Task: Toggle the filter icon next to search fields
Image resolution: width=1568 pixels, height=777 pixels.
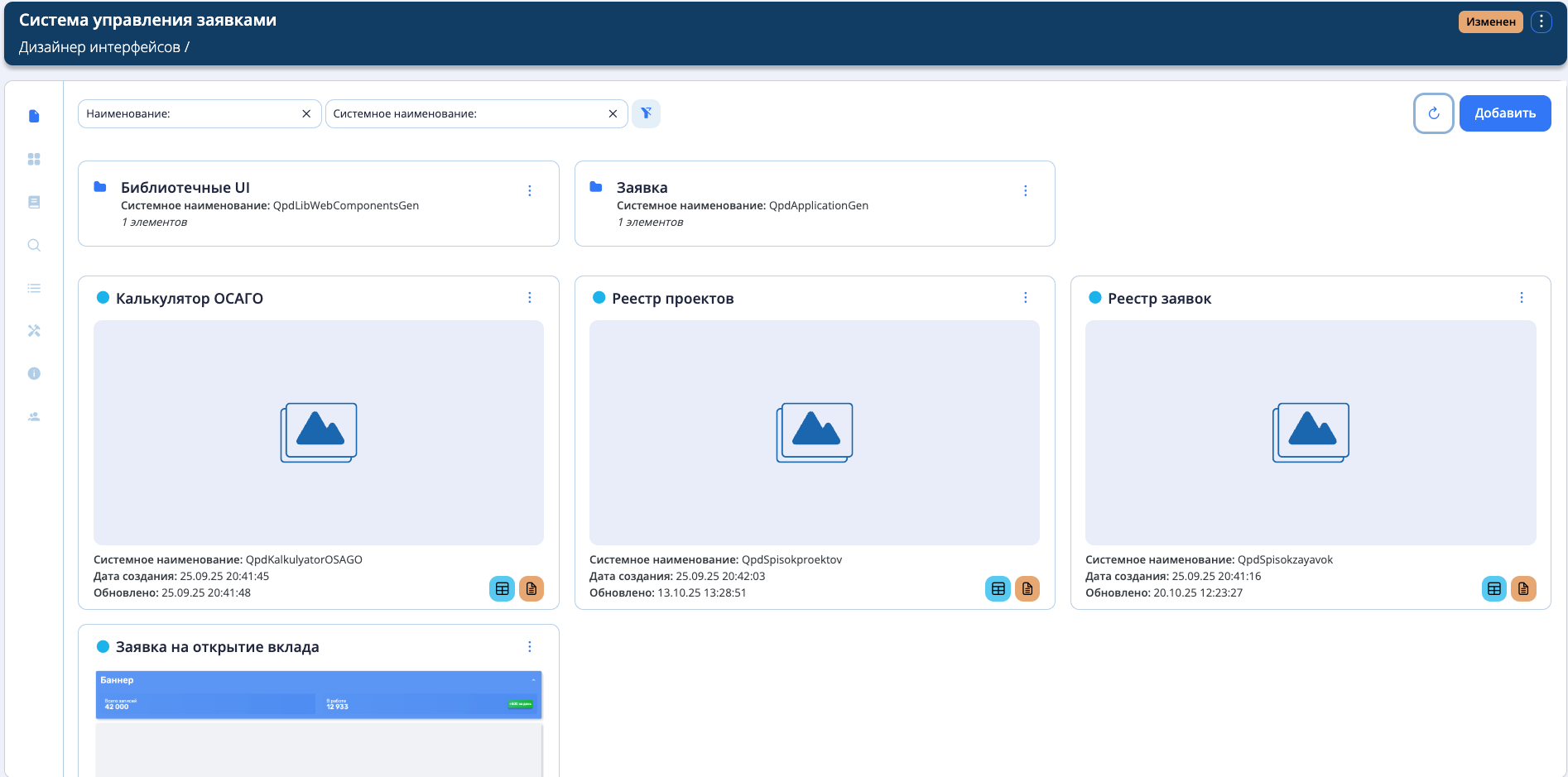Action: pos(646,113)
